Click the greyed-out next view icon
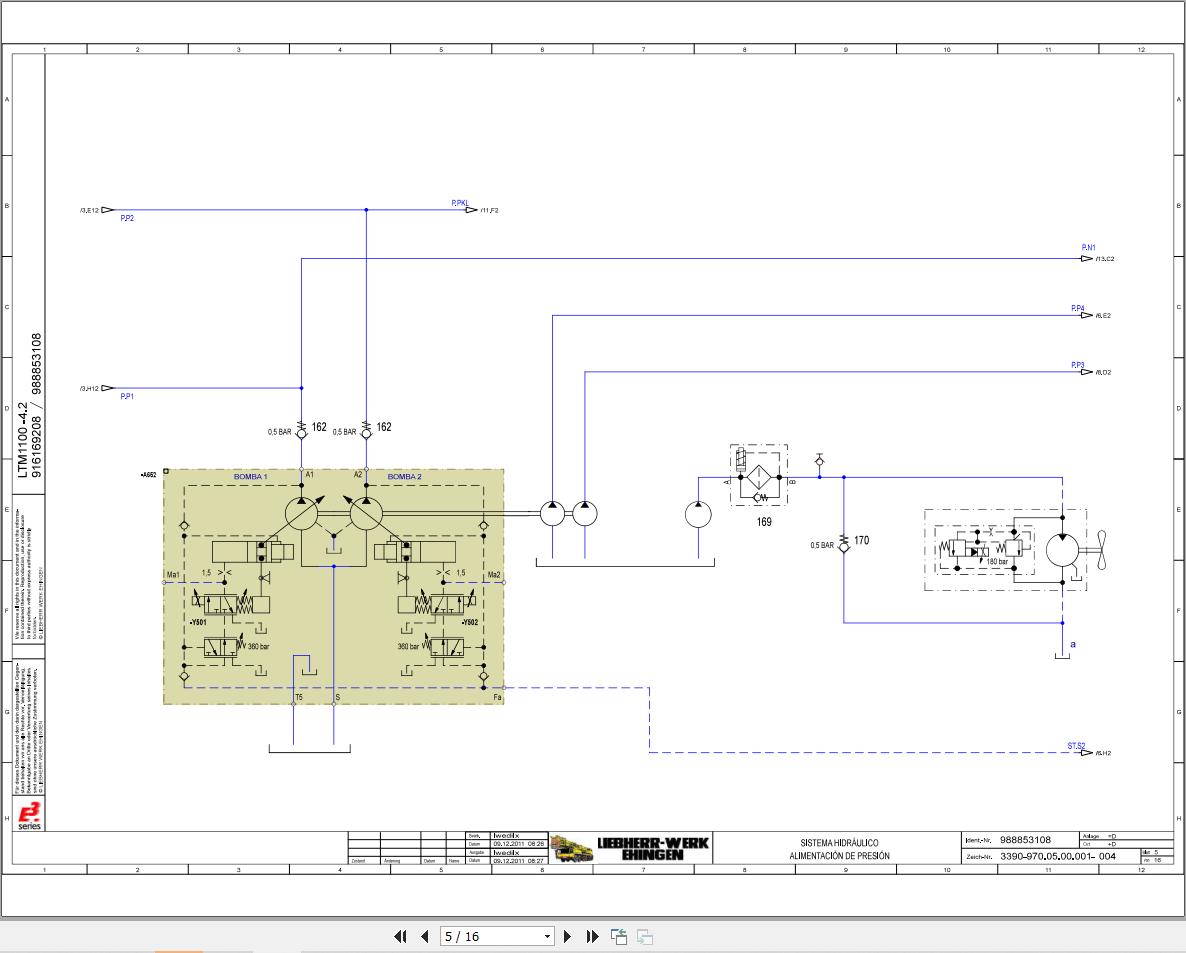This screenshot has width=1186, height=953. point(644,936)
